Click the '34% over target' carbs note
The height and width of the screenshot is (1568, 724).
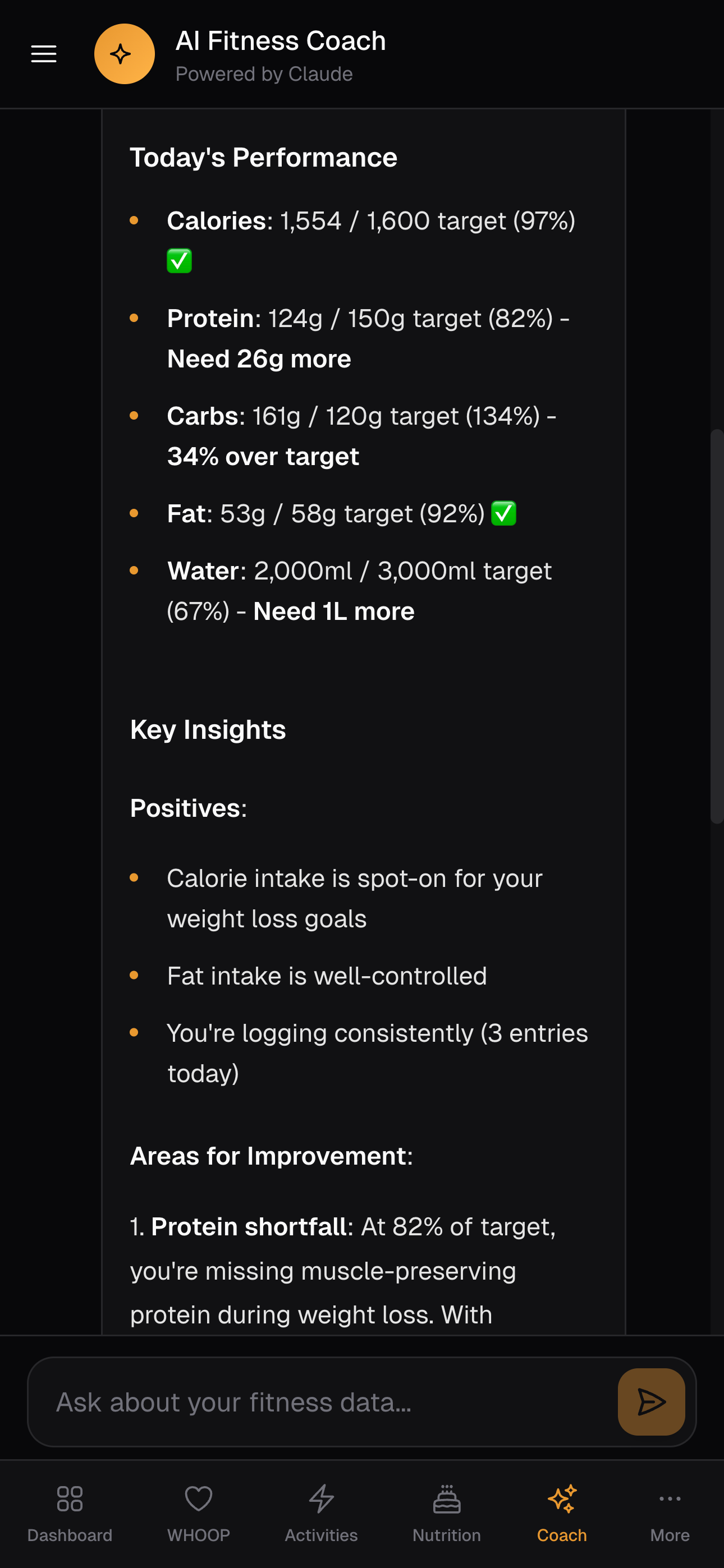click(263, 457)
